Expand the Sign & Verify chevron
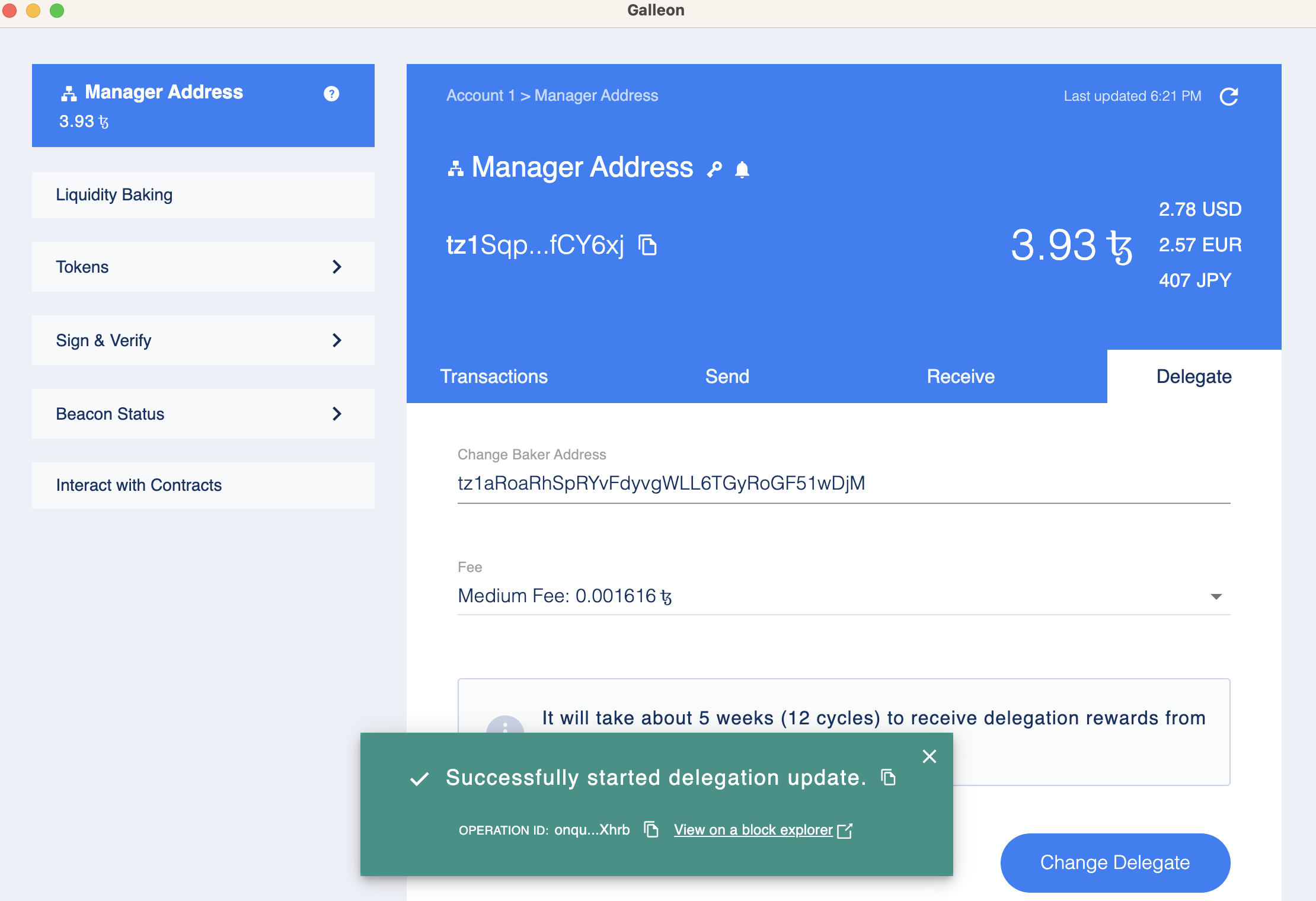The width and height of the screenshot is (1316, 901). click(x=337, y=340)
